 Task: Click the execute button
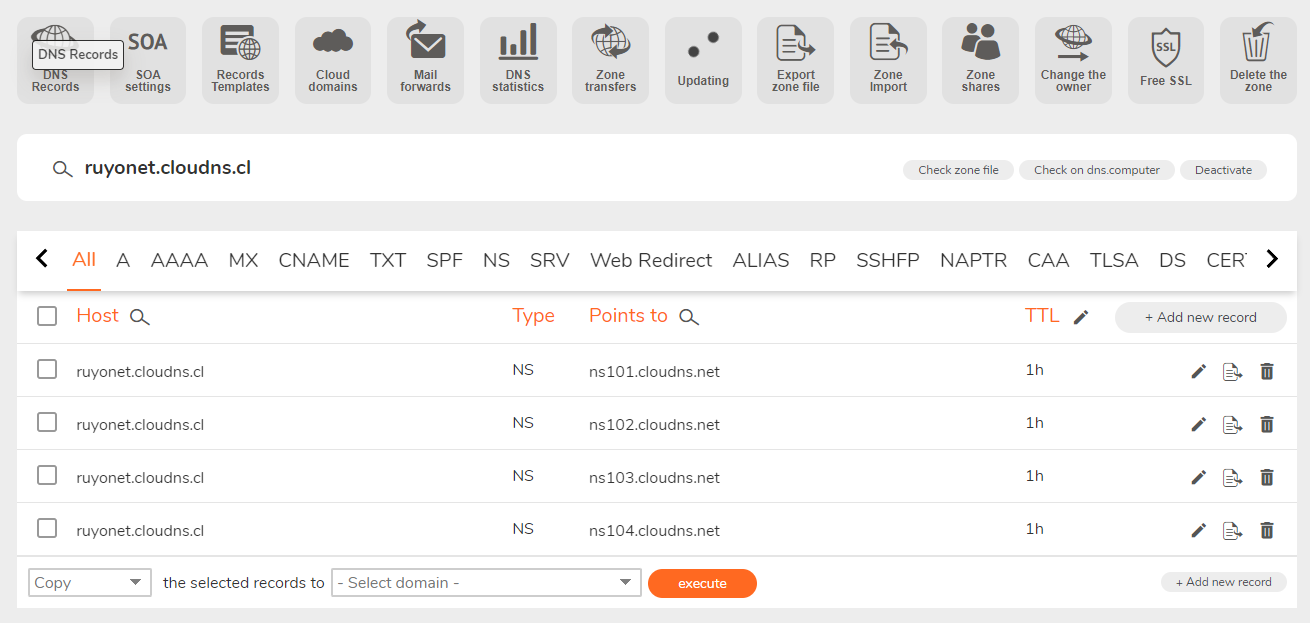[x=702, y=583]
